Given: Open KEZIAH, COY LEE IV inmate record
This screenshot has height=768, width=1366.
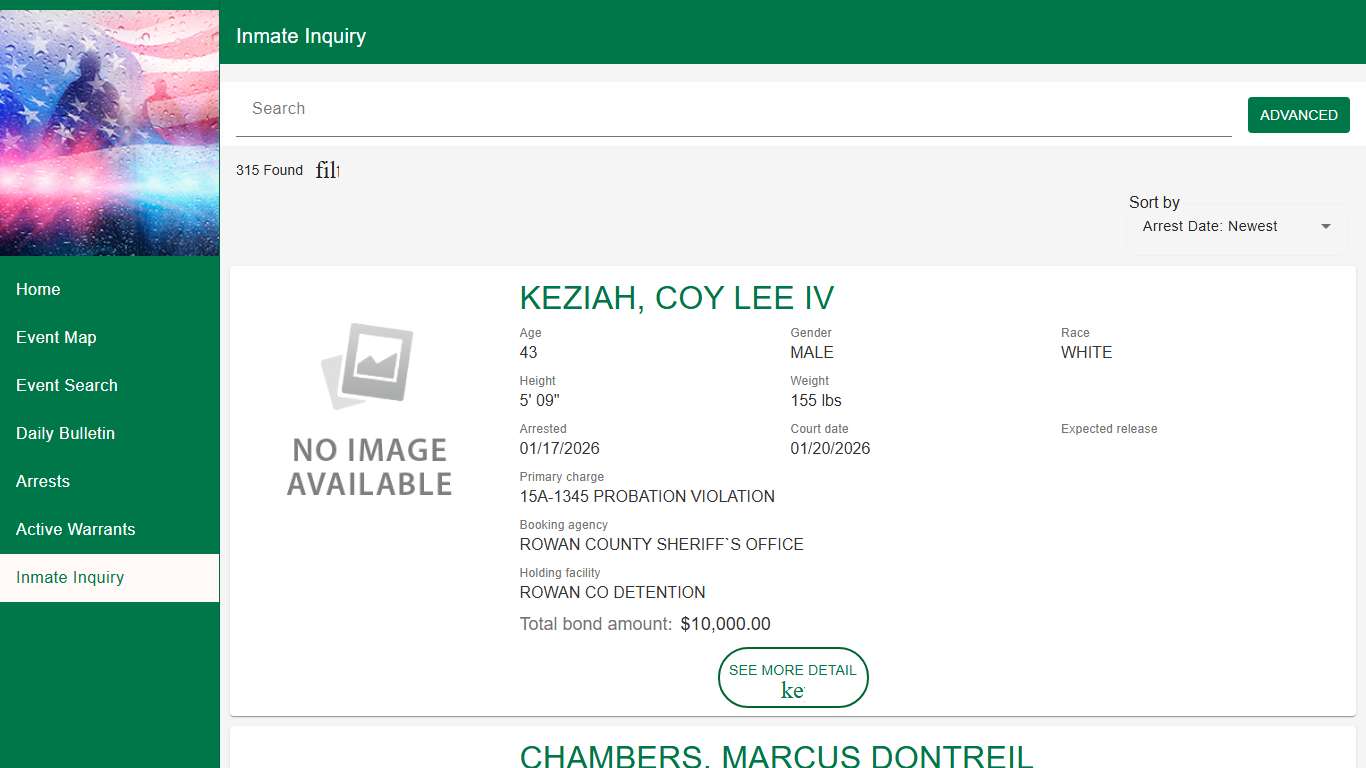Looking at the screenshot, I should 677,297.
